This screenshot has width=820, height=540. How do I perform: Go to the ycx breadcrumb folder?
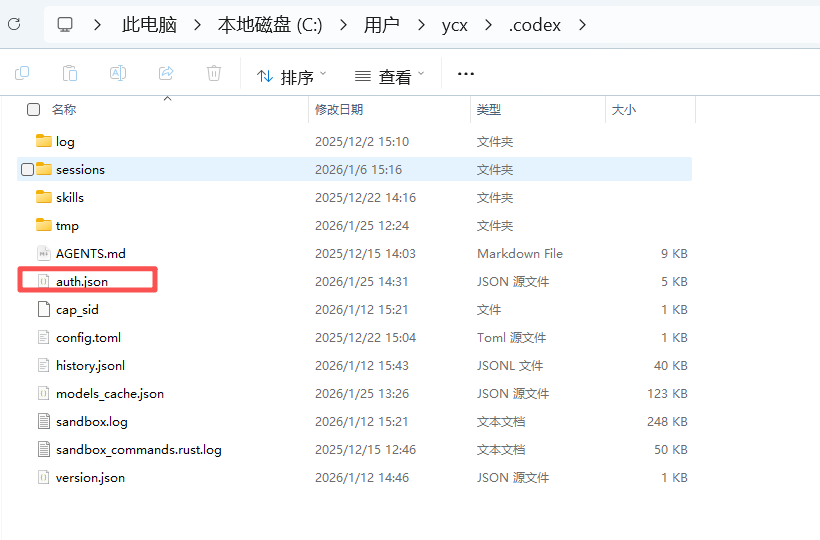click(x=455, y=25)
